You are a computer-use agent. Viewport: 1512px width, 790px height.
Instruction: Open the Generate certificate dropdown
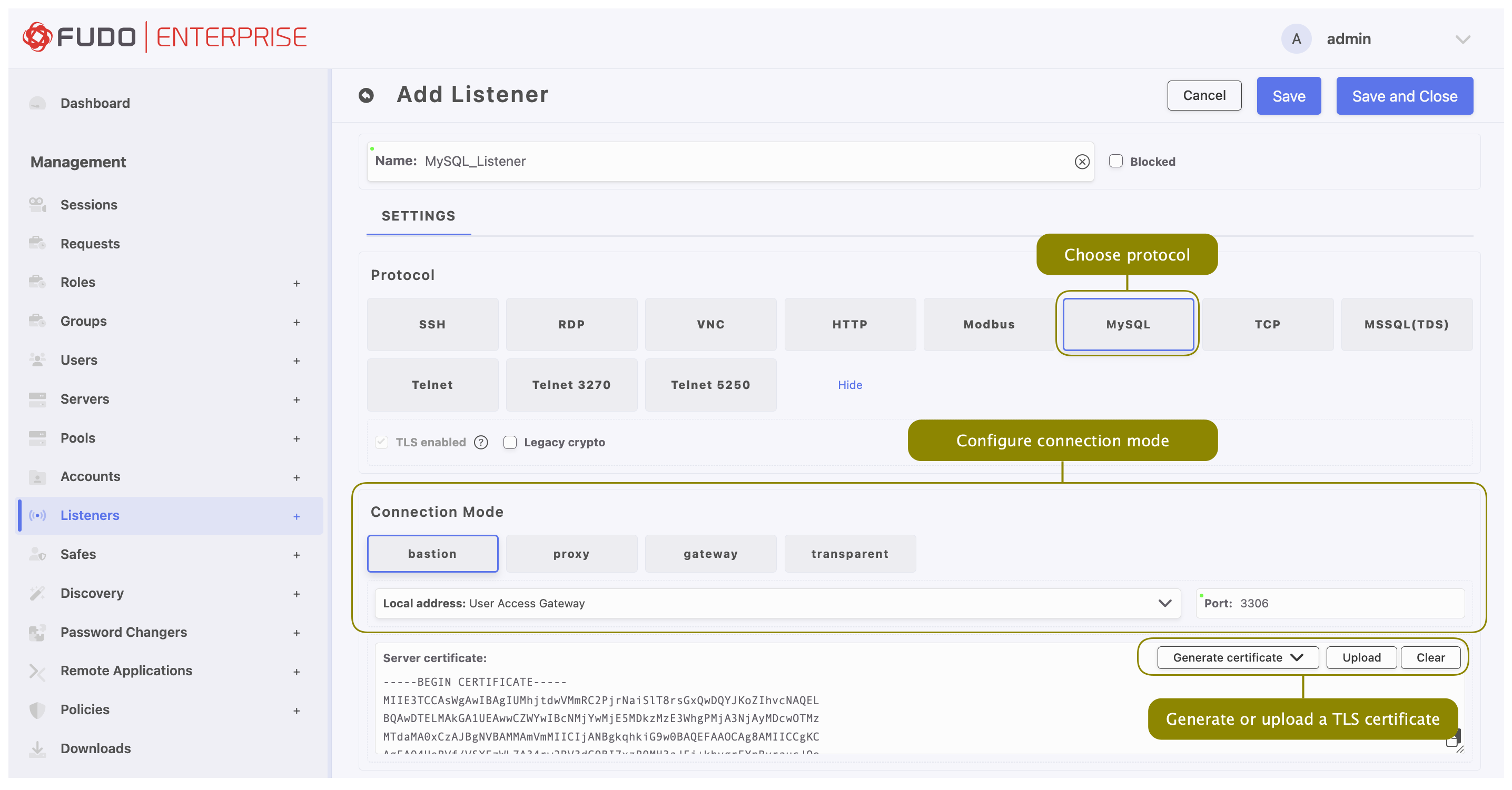click(1237, 657)
